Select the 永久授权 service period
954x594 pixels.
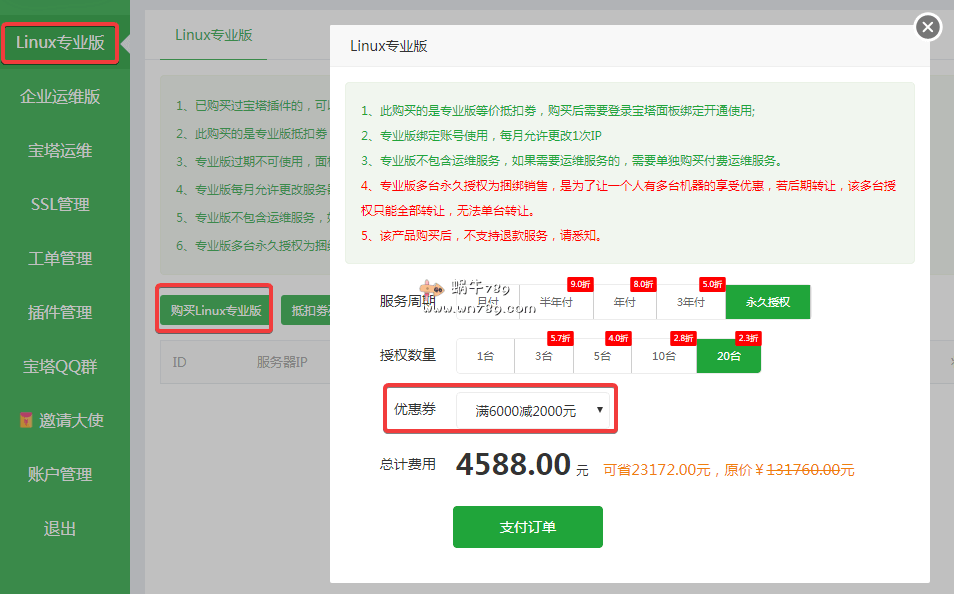pyautogui.click(x=767, y=301)
